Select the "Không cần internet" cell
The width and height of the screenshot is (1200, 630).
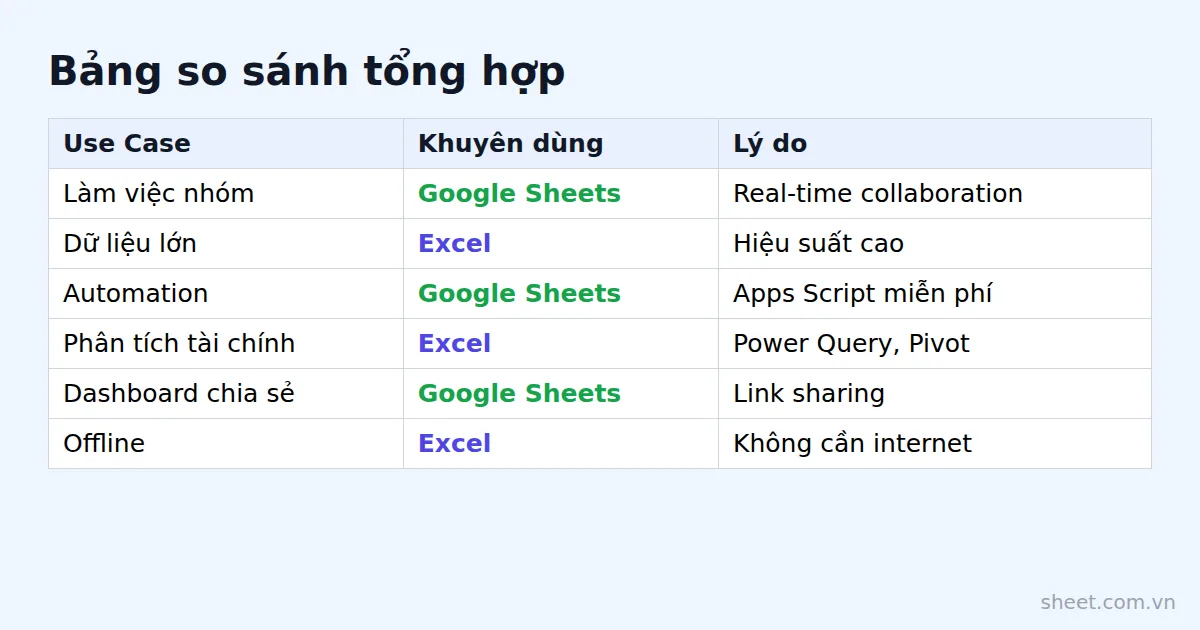coord(935,443)
